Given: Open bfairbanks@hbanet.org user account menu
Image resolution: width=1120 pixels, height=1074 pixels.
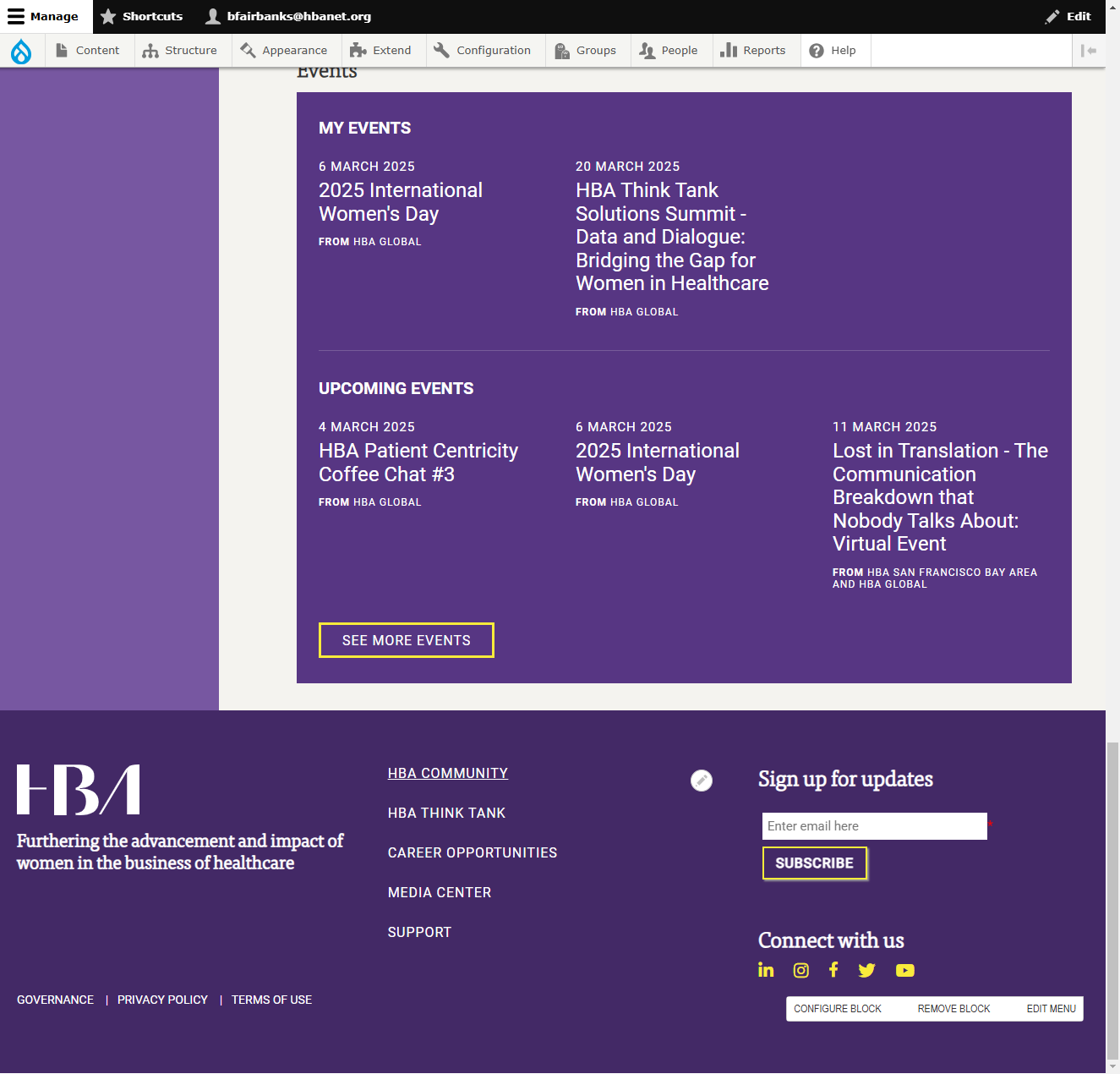Looking at the screenshot, I should click(x=289, y=16).
